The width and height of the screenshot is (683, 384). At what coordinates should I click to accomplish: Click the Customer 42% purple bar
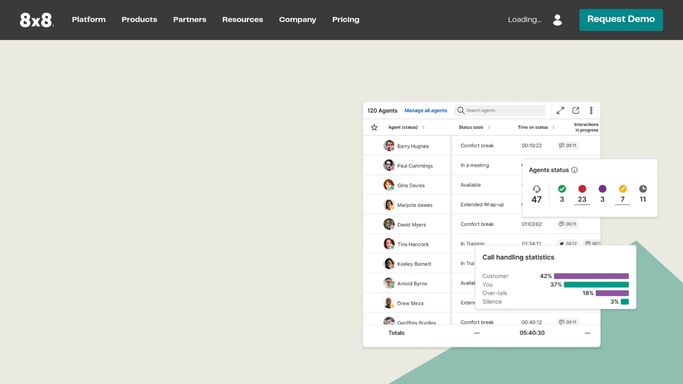pyautogui.click(x=591, y=276)
